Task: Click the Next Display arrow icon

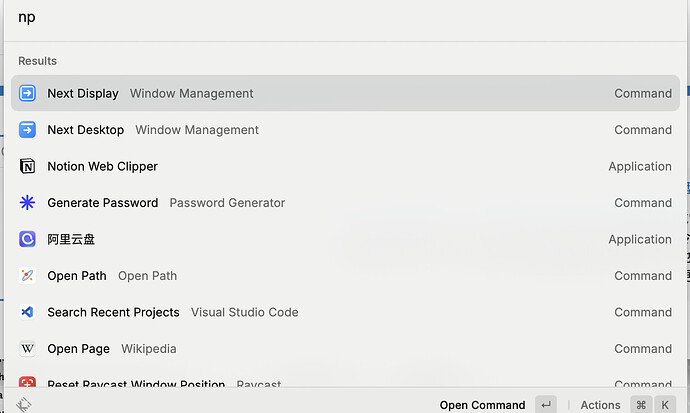Action: coord(27,93)
